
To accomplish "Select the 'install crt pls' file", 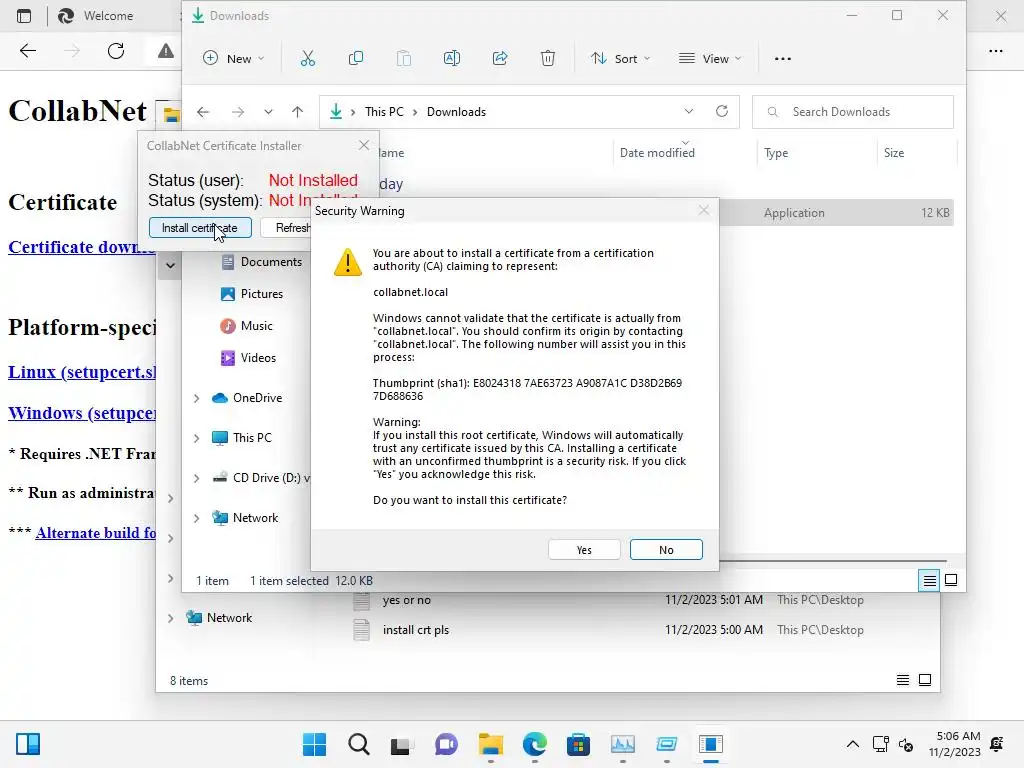I will pos(415,630).
